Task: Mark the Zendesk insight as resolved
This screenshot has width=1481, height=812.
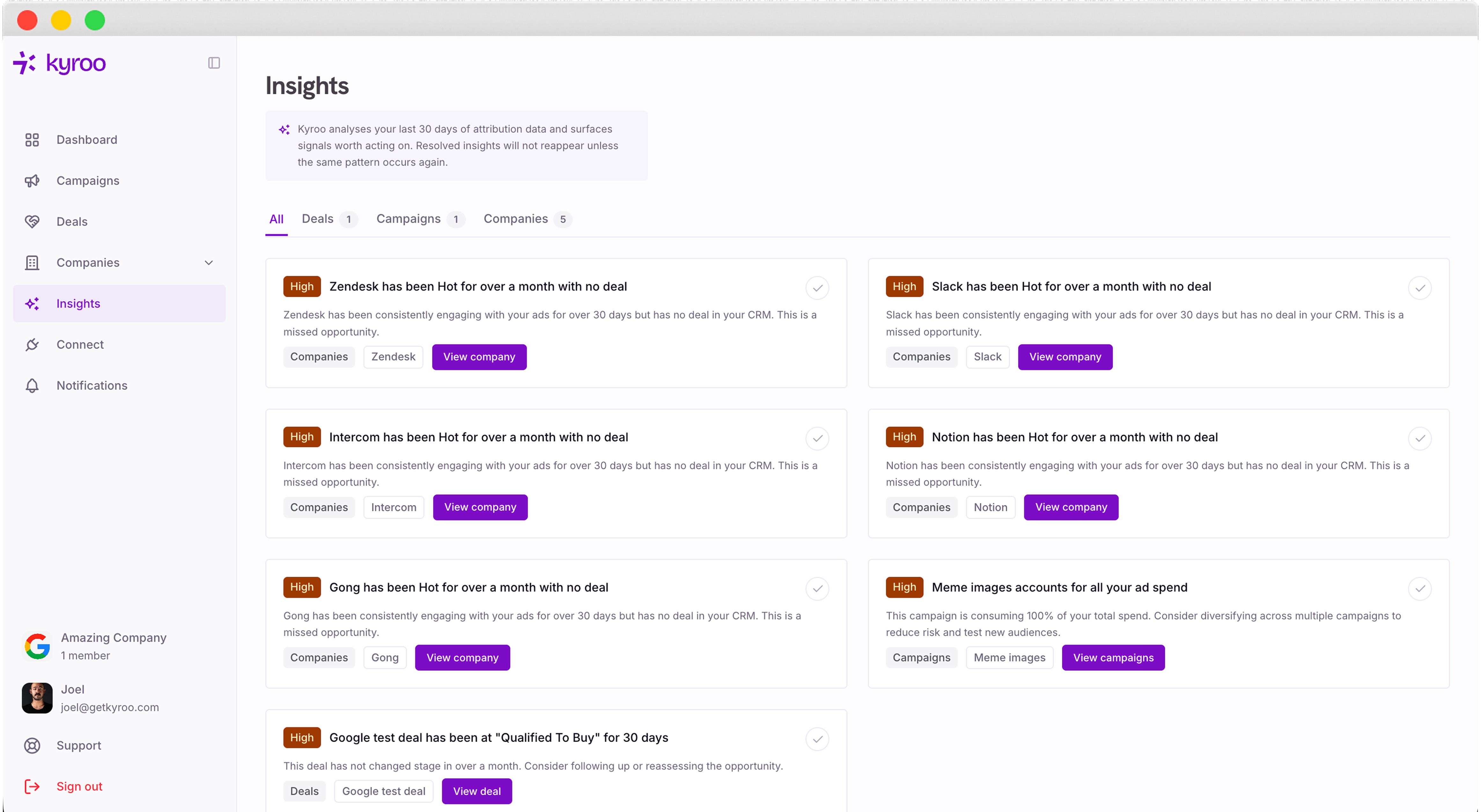Action: pos(817,288)
